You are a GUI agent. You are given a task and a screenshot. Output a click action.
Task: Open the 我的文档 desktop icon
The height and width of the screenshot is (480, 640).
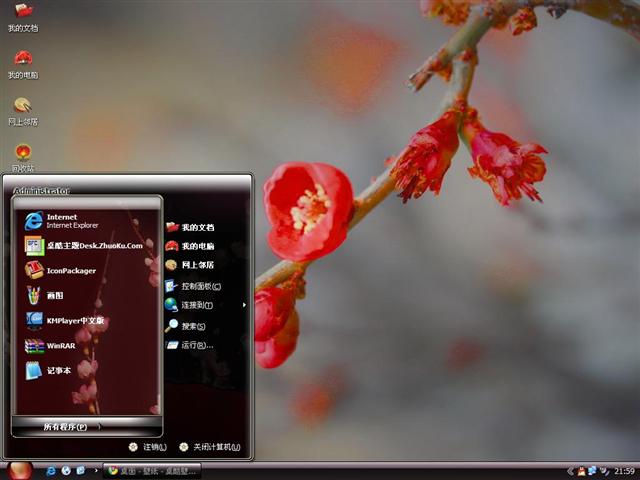pyautogui.click(x=23, y=17)
